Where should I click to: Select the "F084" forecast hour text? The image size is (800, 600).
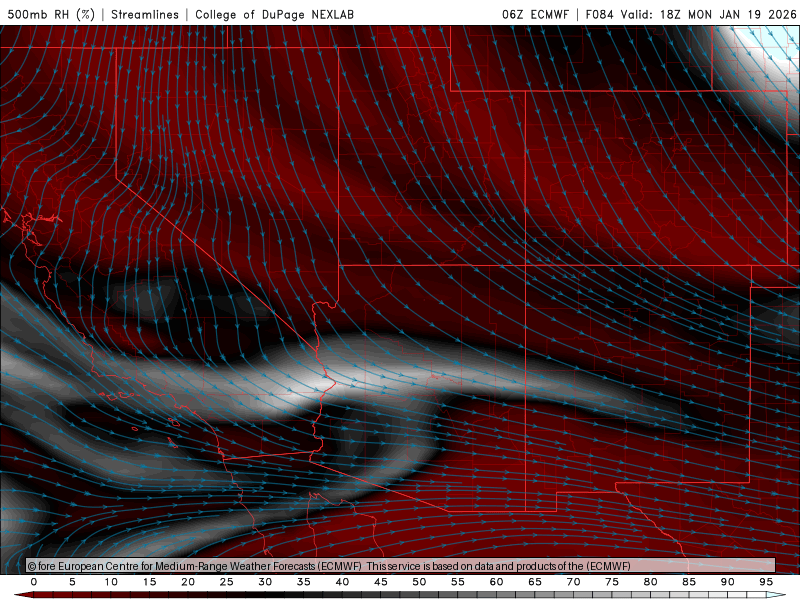tap(599, 14)
